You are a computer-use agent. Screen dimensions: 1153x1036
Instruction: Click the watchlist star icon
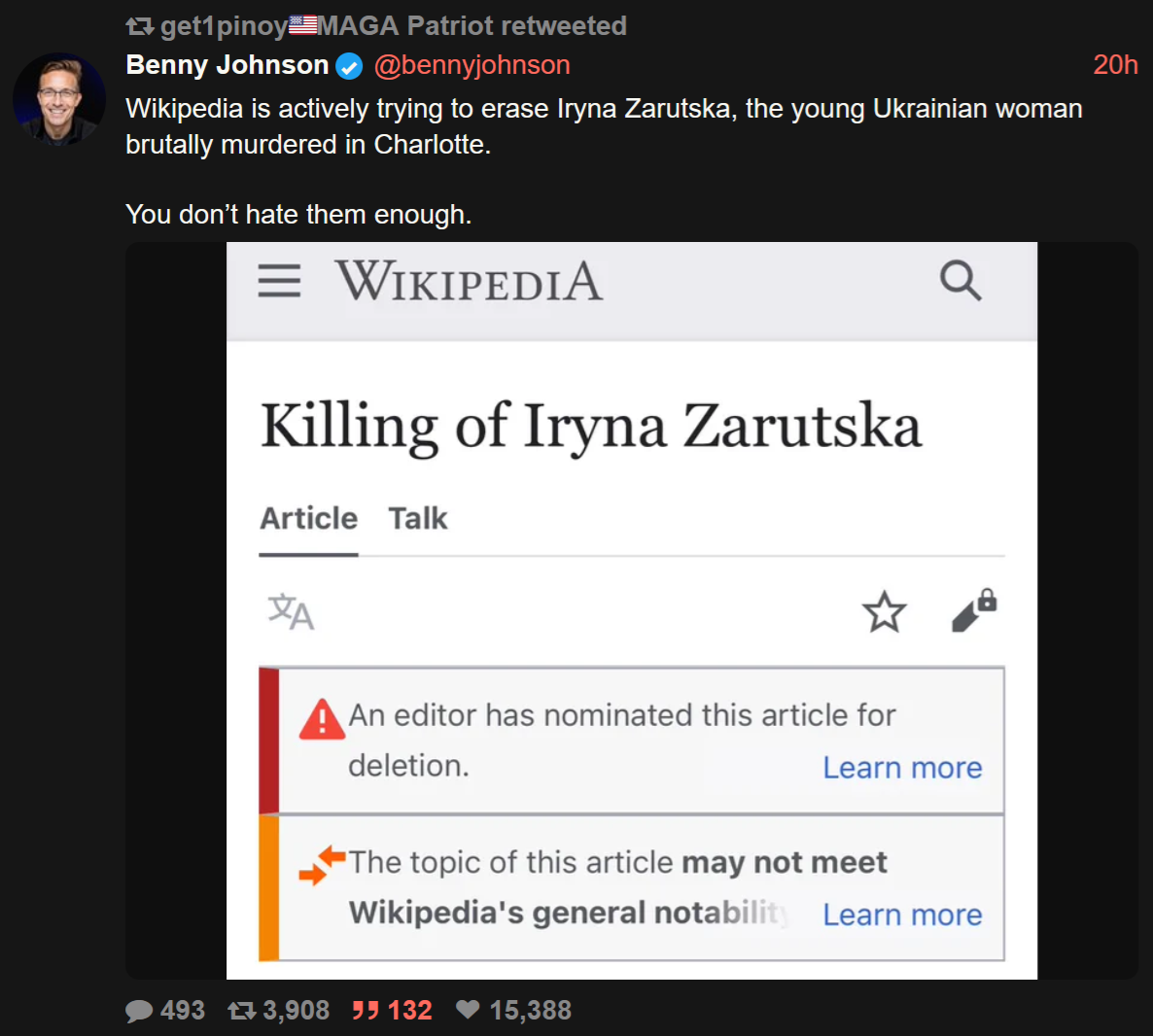tap(884, 611)
